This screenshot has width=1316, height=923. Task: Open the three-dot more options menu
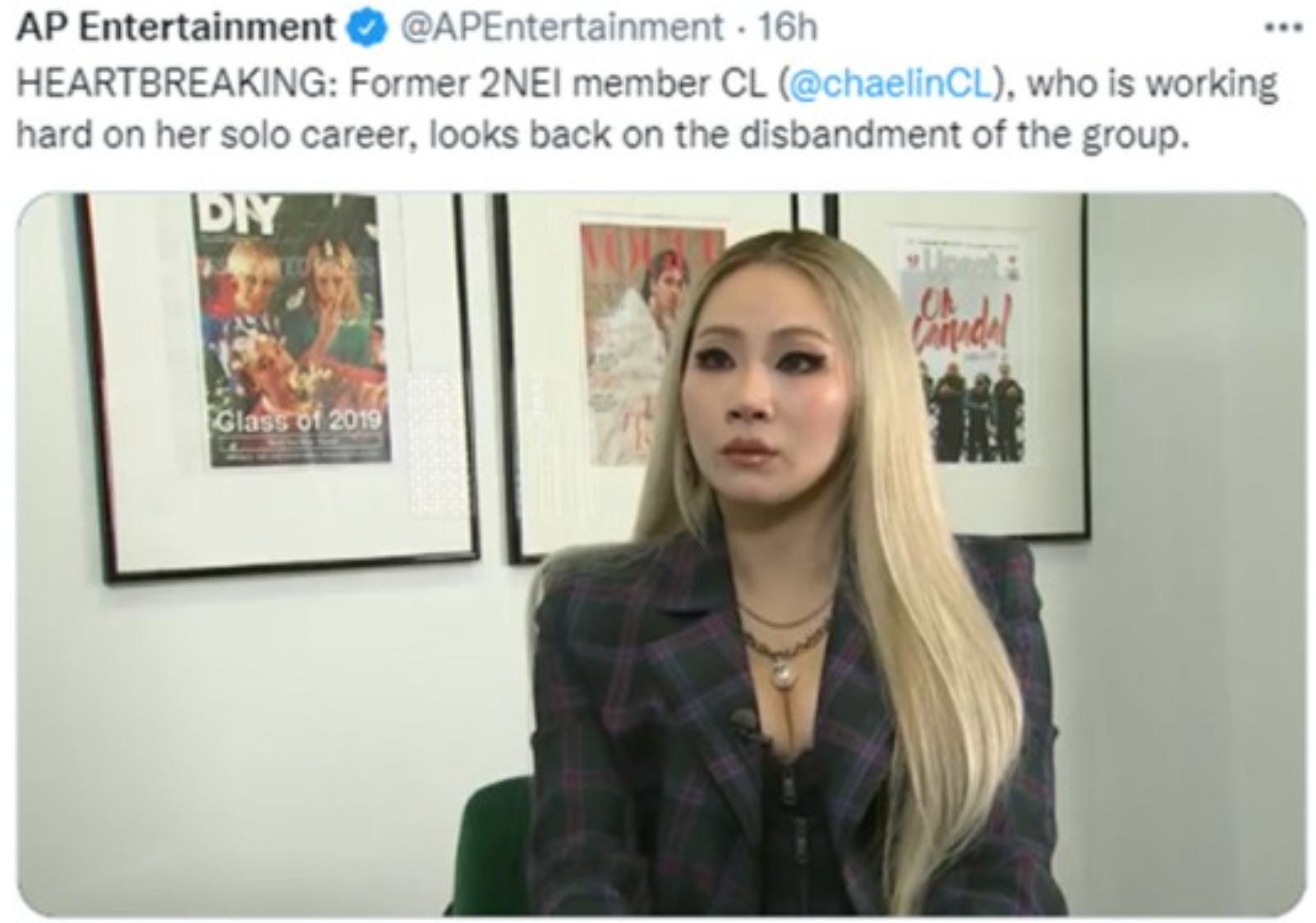(x=1283, y=28)
